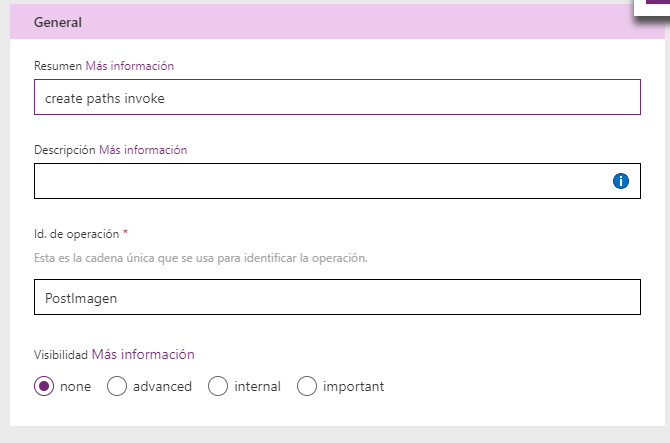The height and width of the screenshot is (443, 670).
Task: Follow the Visibilidad Más información link
Action: pyautogui.click(x=143, y=354)
